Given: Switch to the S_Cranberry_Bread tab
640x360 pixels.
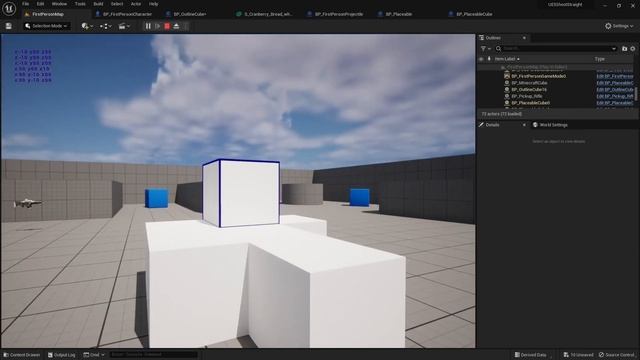Looking at the screenshot, I should (268, 14).
